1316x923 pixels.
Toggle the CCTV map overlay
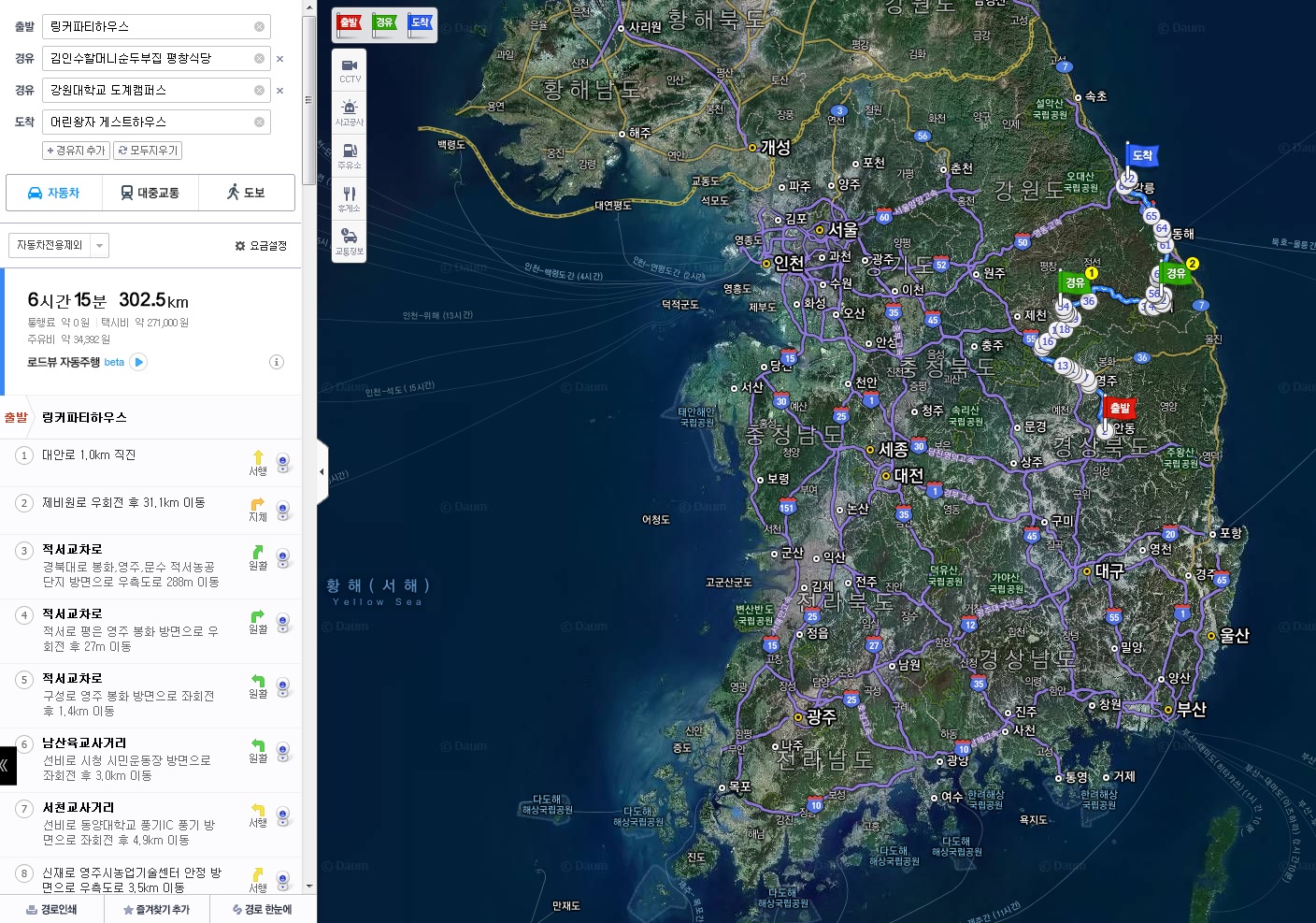349,70
